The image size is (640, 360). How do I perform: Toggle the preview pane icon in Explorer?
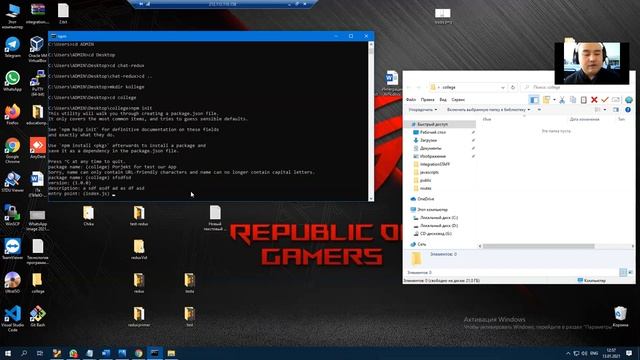point(616,110)
